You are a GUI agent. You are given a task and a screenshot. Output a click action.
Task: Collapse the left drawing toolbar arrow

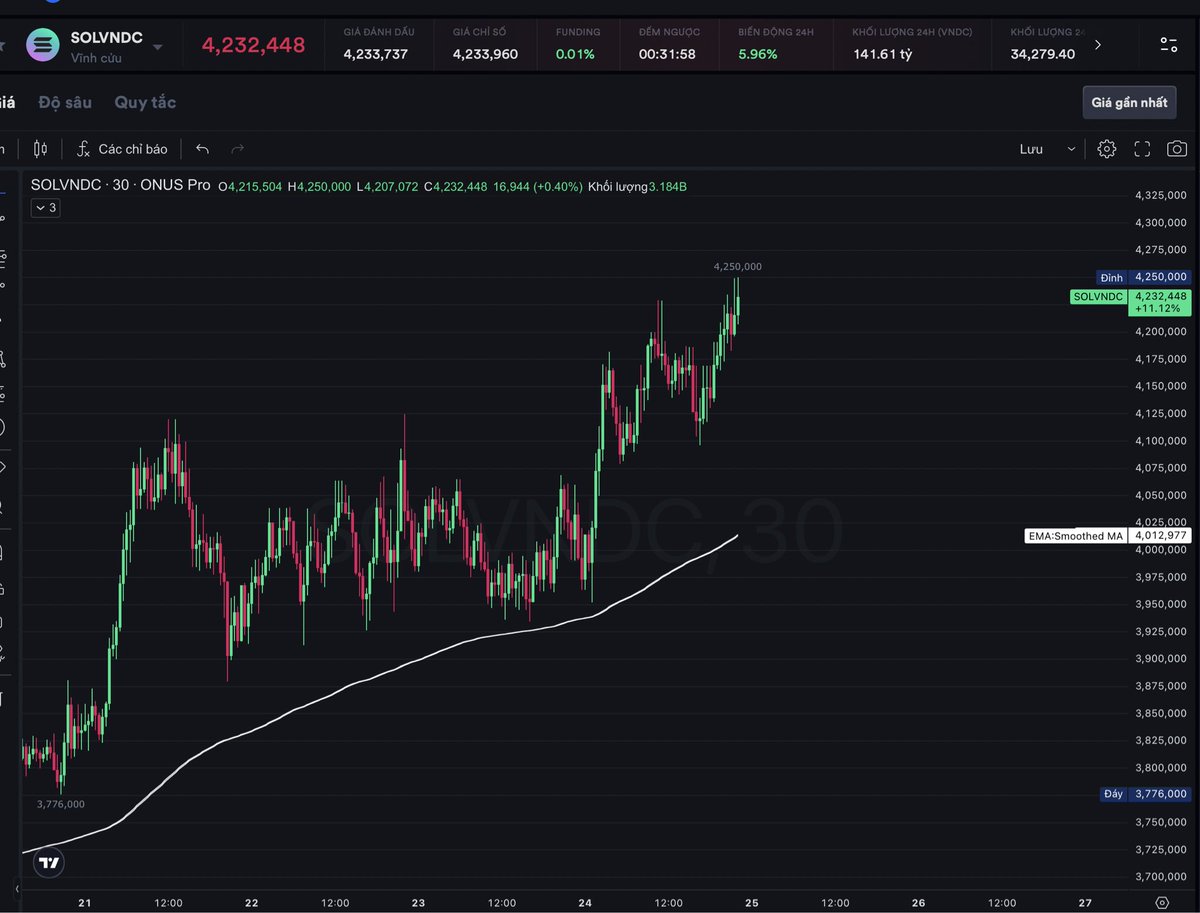coord(16,887)
